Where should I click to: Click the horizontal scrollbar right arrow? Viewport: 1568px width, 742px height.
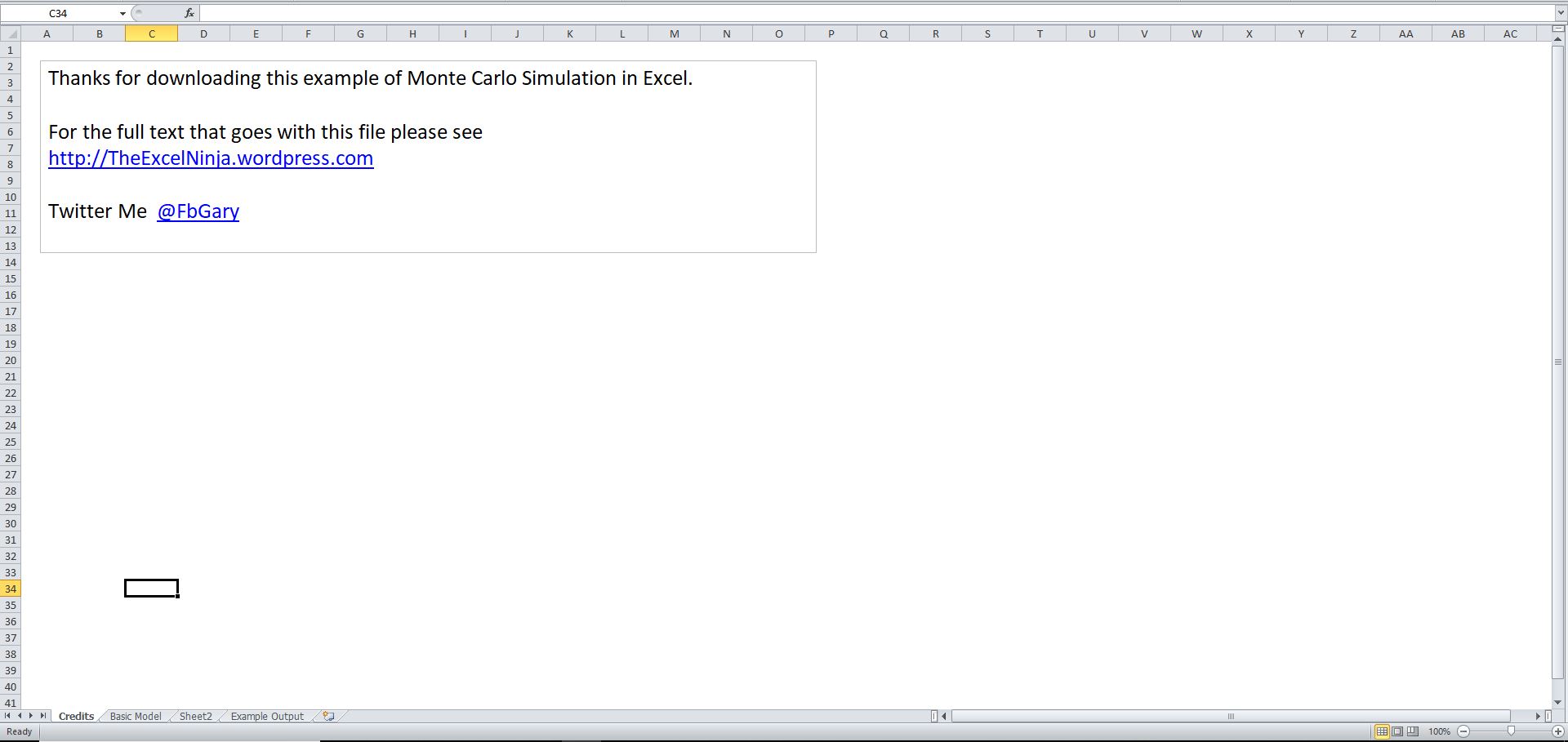(x=1538, y=716)
